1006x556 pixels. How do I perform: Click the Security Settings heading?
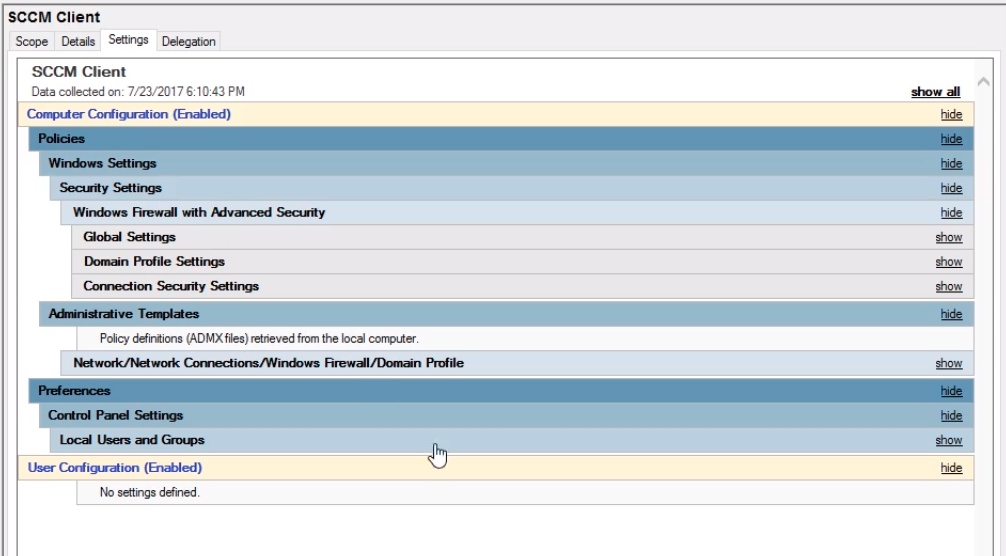[x=110, y=188]
